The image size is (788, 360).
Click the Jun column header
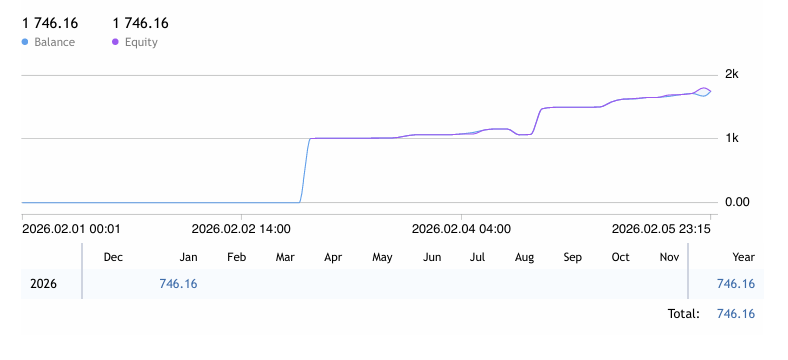coord(432,257)
